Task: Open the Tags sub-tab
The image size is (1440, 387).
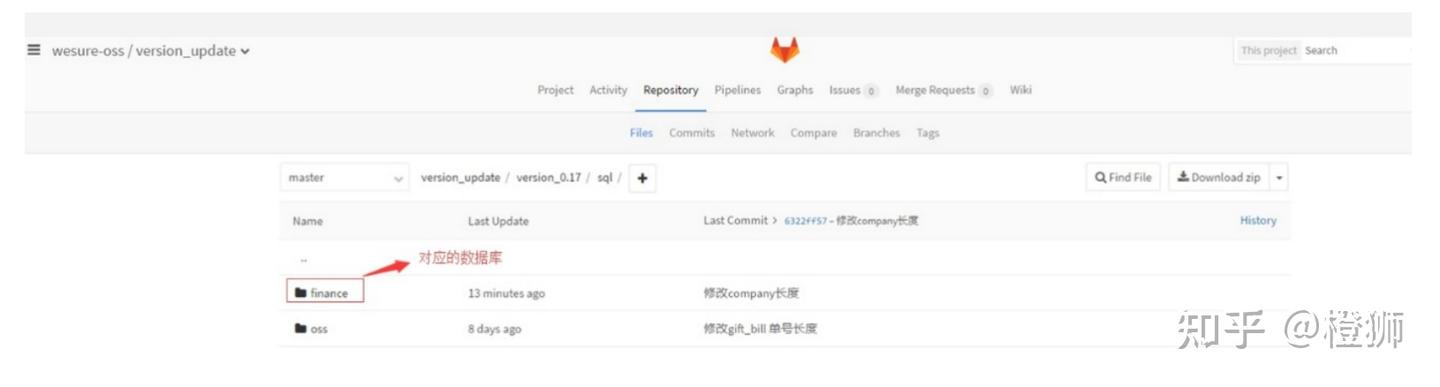Action: 928,133
